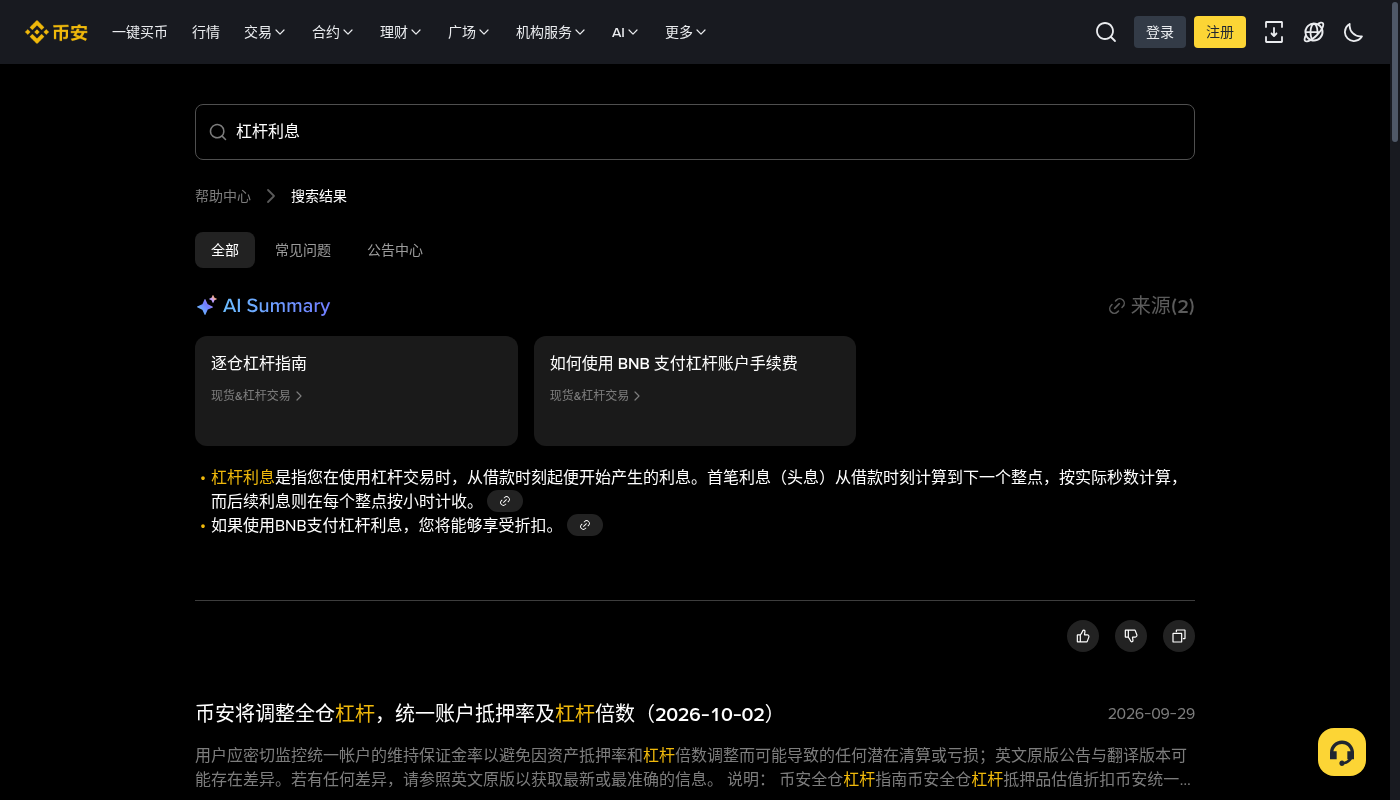Click 现货&杠杆交易 under 逐仓杠杆指南
1400x800 pixels.
pyautogui.click(x=256, y=396)
